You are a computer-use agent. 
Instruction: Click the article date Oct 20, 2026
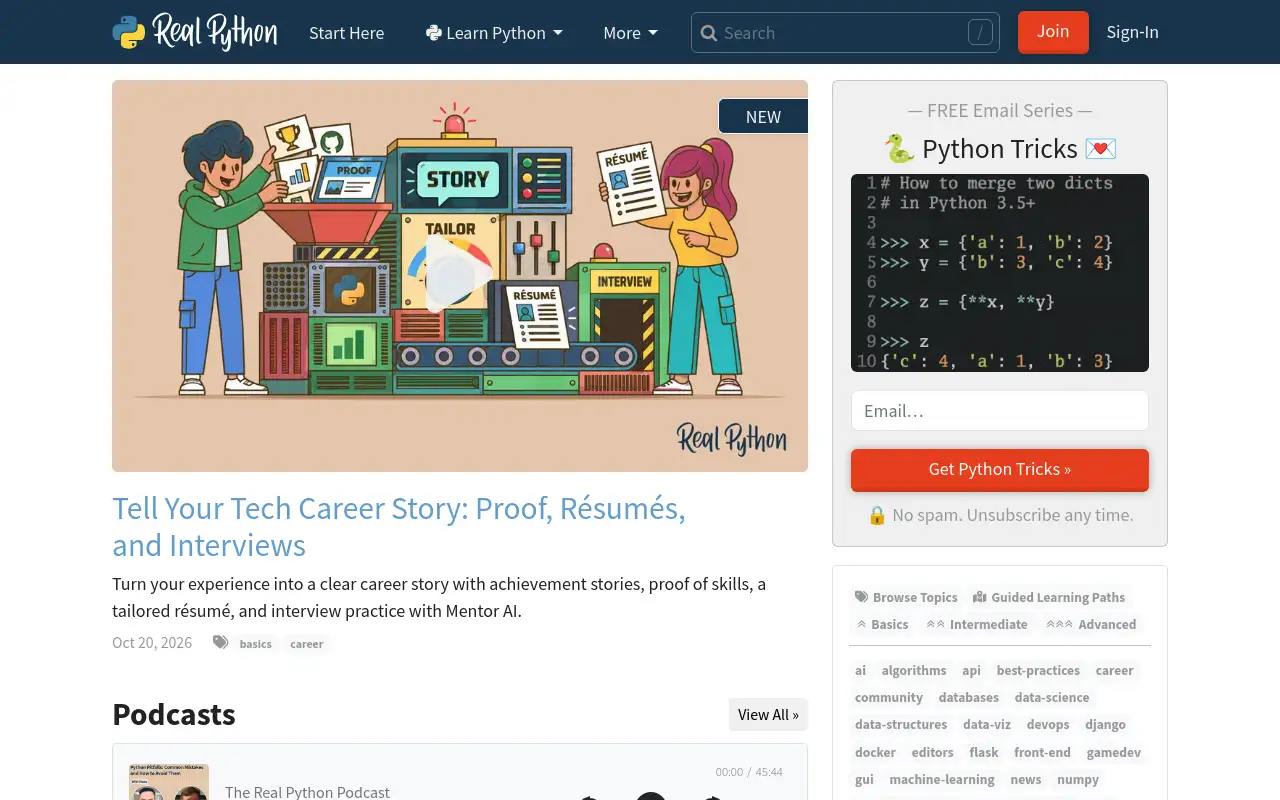152,643
